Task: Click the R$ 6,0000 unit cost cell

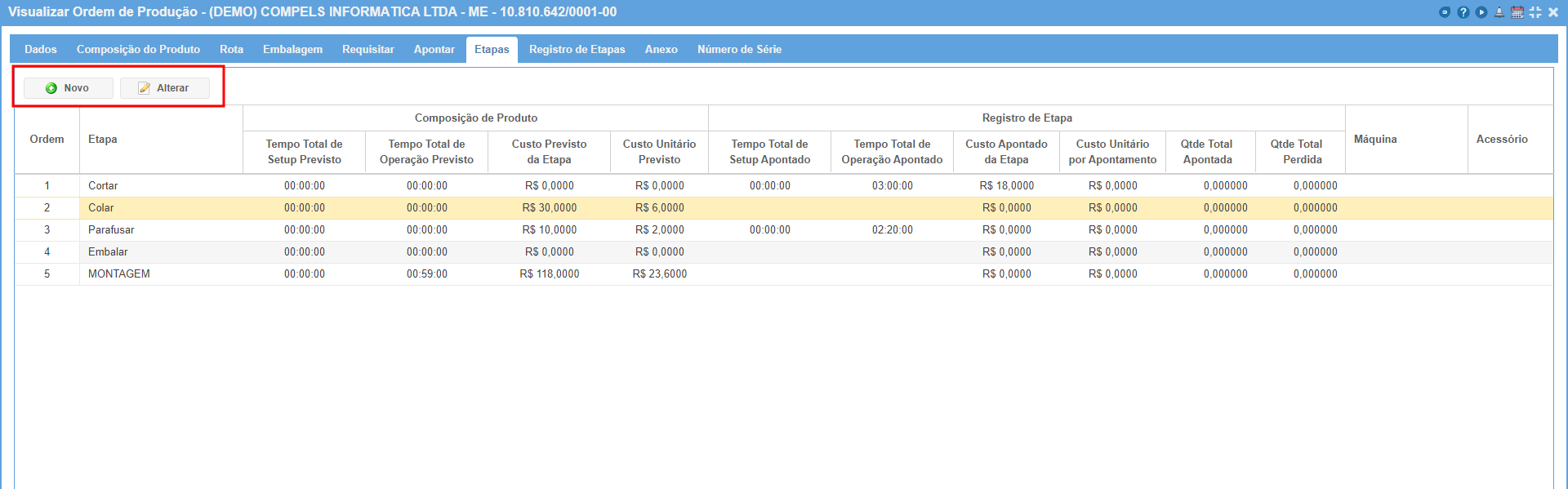Action: click(659, 208)
